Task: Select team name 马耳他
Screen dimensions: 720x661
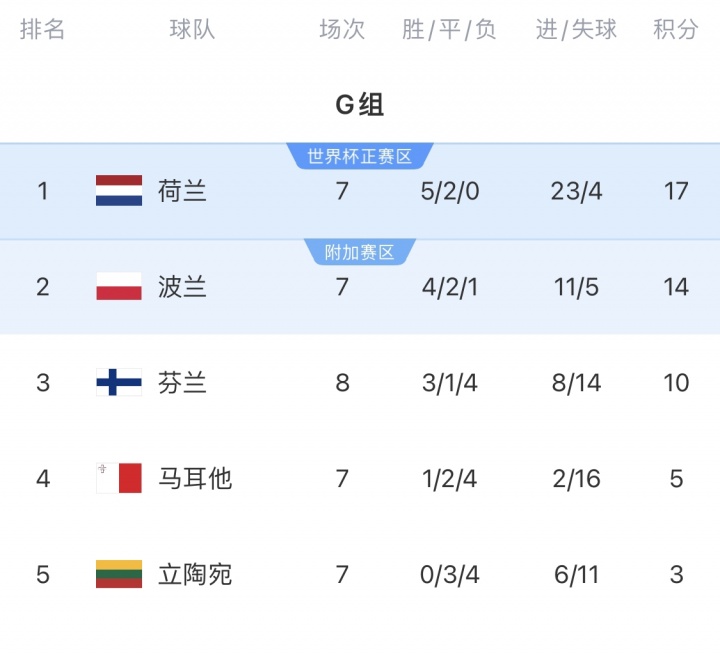Action: [x=194, y=478]
